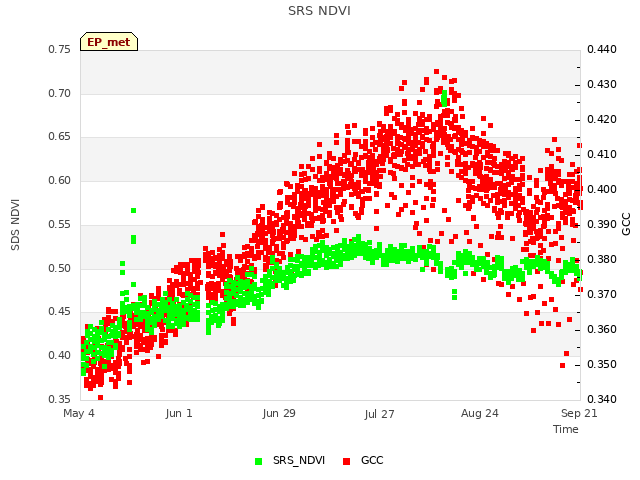Click the Aug 24 date tick label

480,413
